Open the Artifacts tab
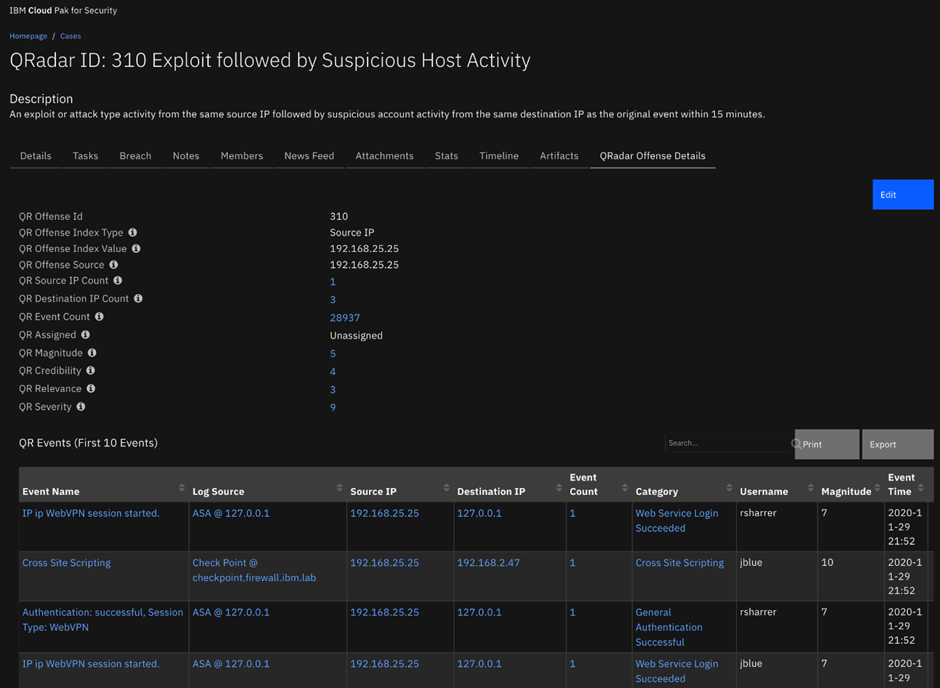940x688 pixels. (559, 156)
